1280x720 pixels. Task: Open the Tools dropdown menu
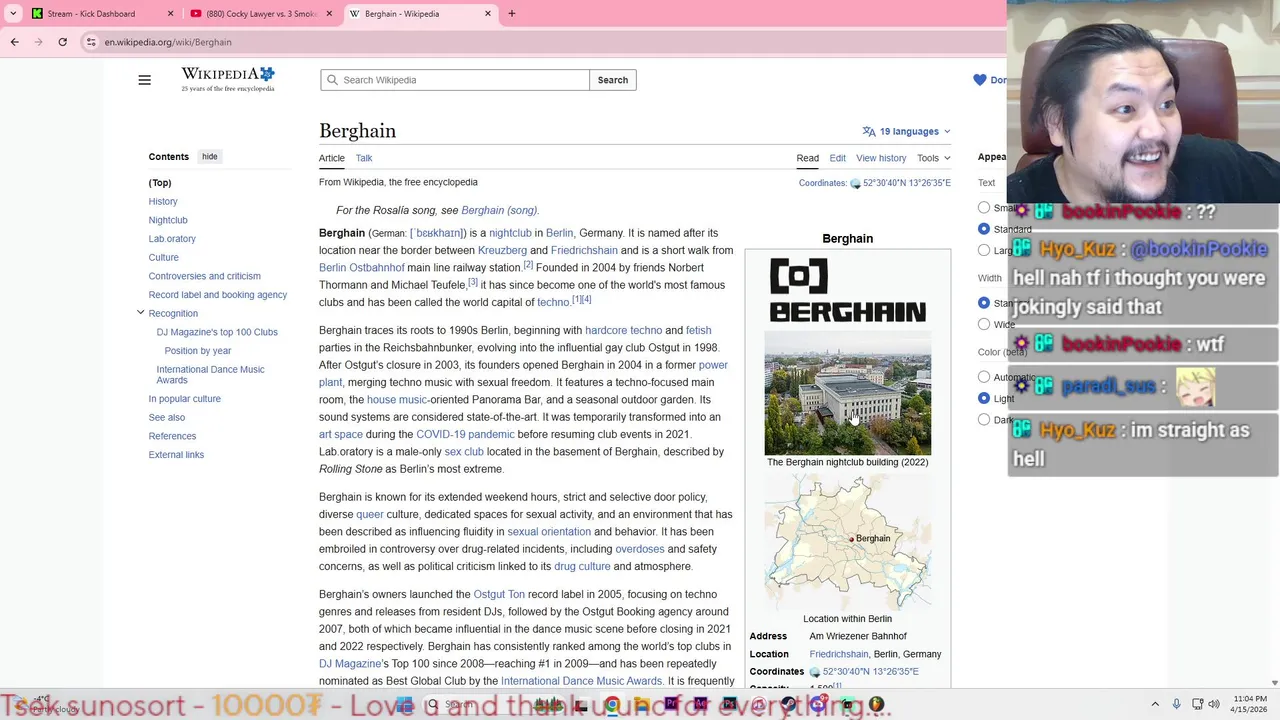tap(933, 158)
